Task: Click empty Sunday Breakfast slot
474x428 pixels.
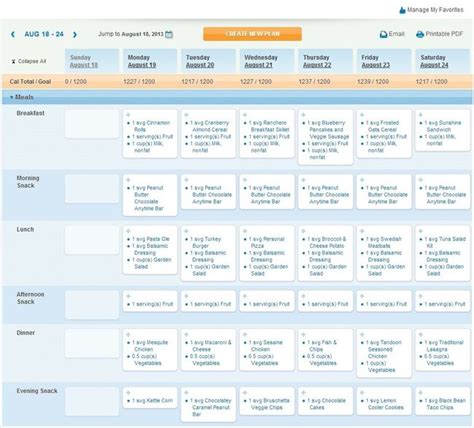Action: click(92, 124)
